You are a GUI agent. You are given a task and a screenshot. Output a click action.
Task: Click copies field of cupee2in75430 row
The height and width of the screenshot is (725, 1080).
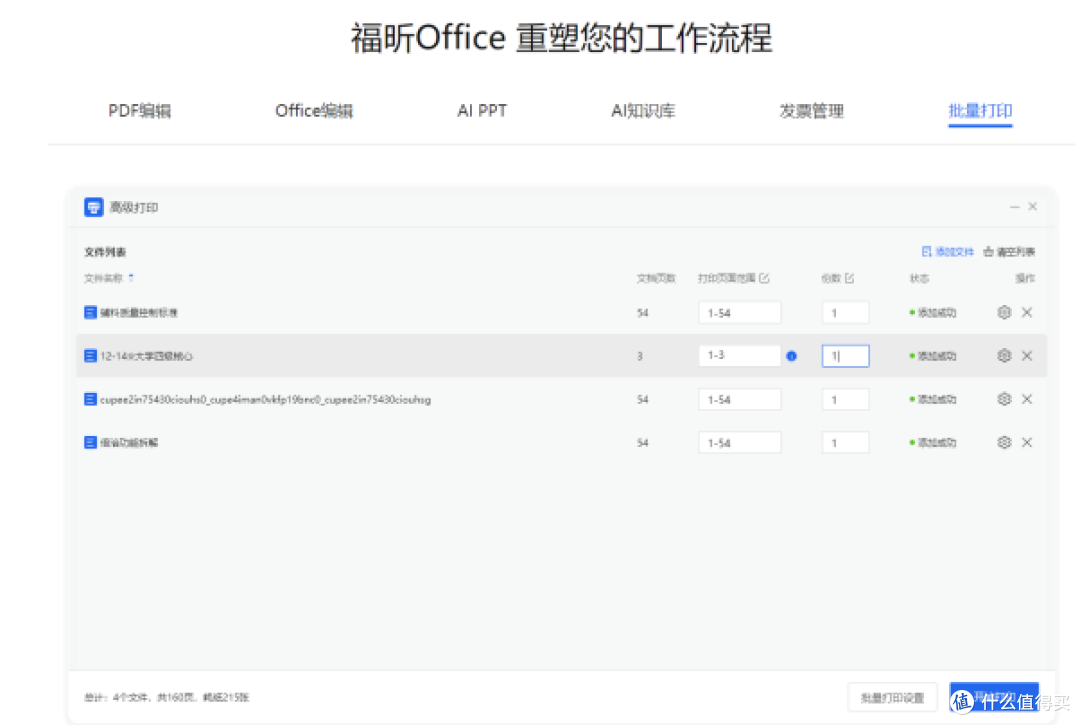pos(845,399)
